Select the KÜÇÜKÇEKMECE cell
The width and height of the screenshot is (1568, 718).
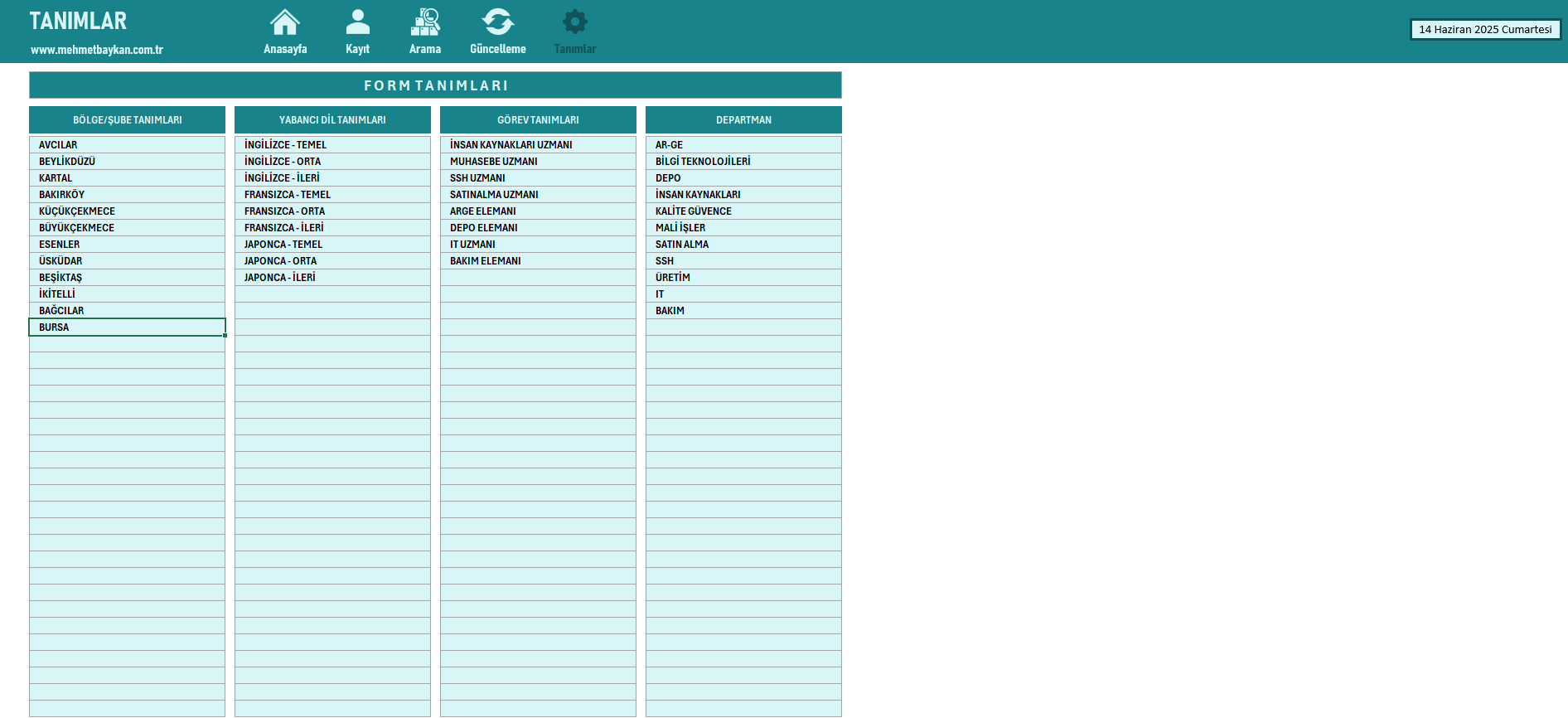(x=127, y=211)
